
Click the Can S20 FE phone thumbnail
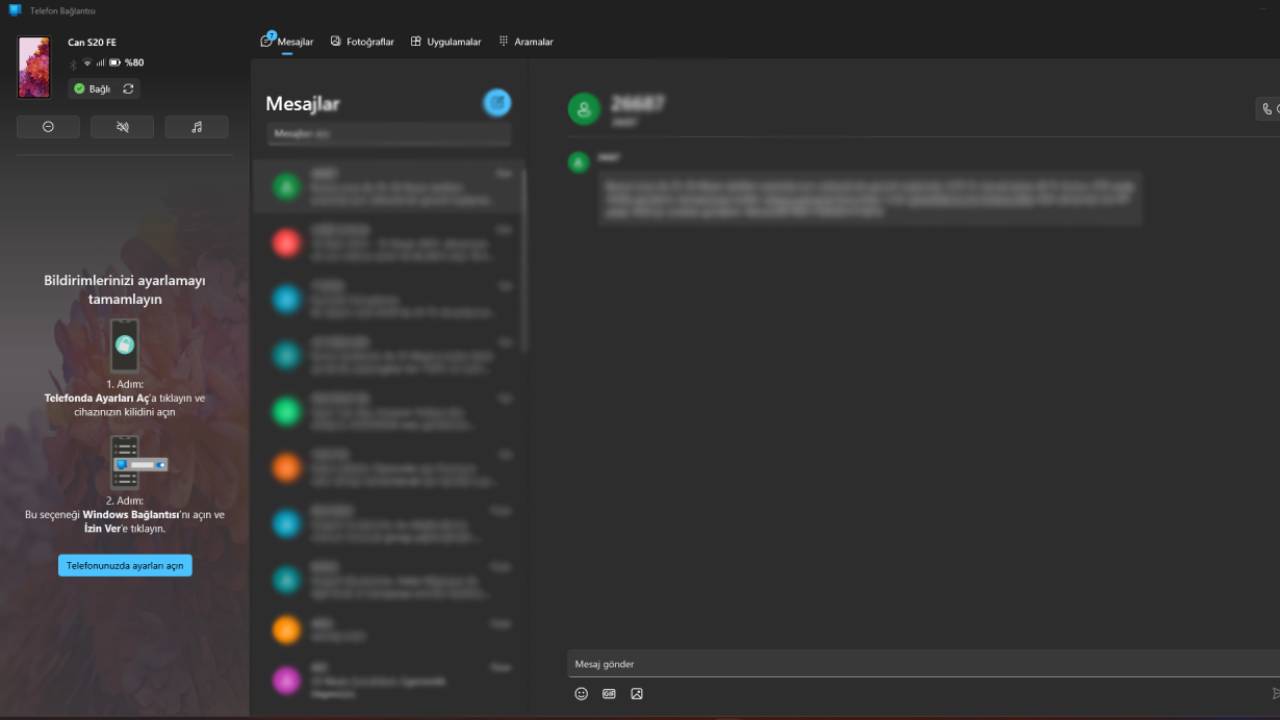(x=34, y=67)
